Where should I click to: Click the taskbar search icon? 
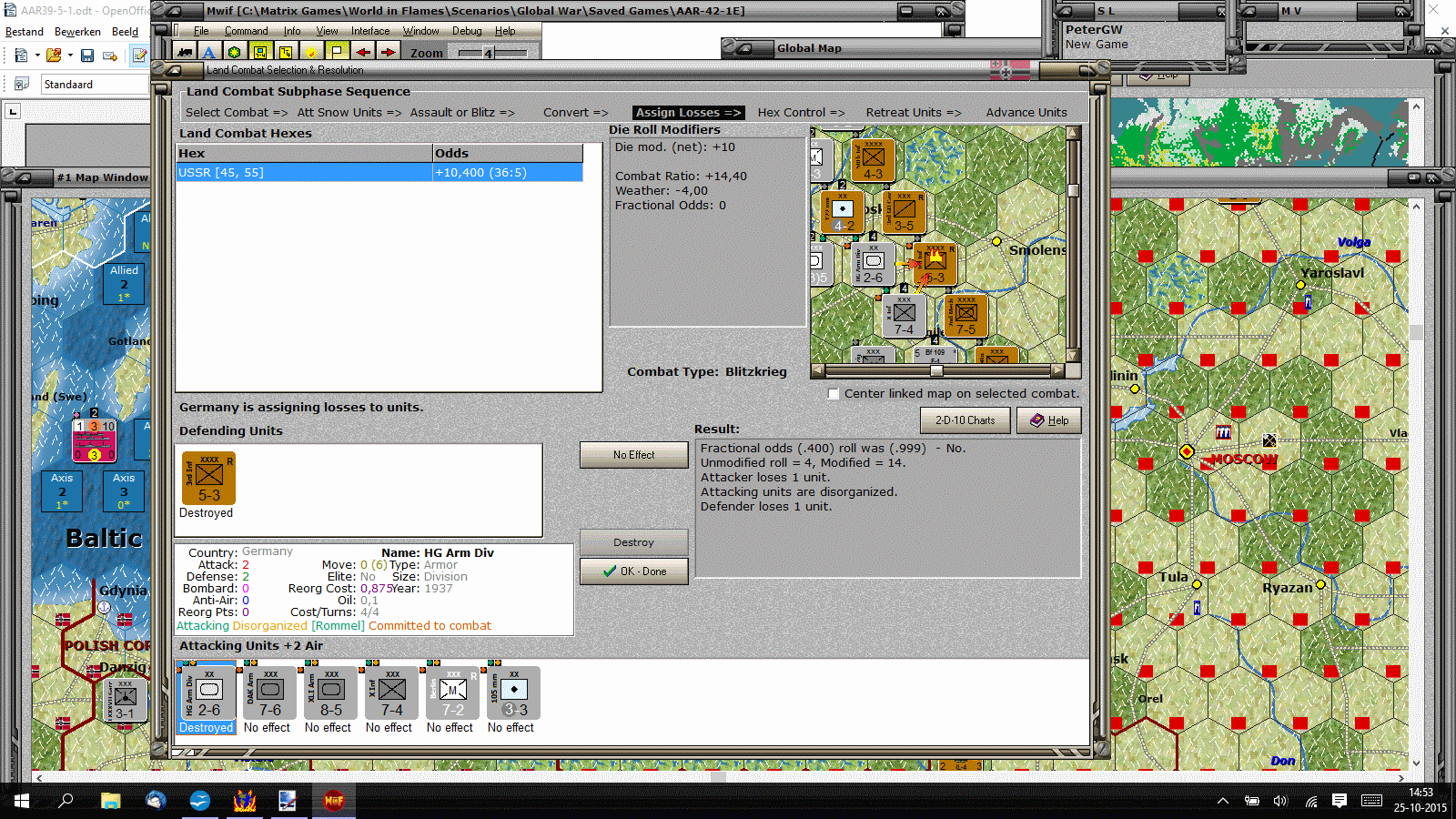pos(66,801)
